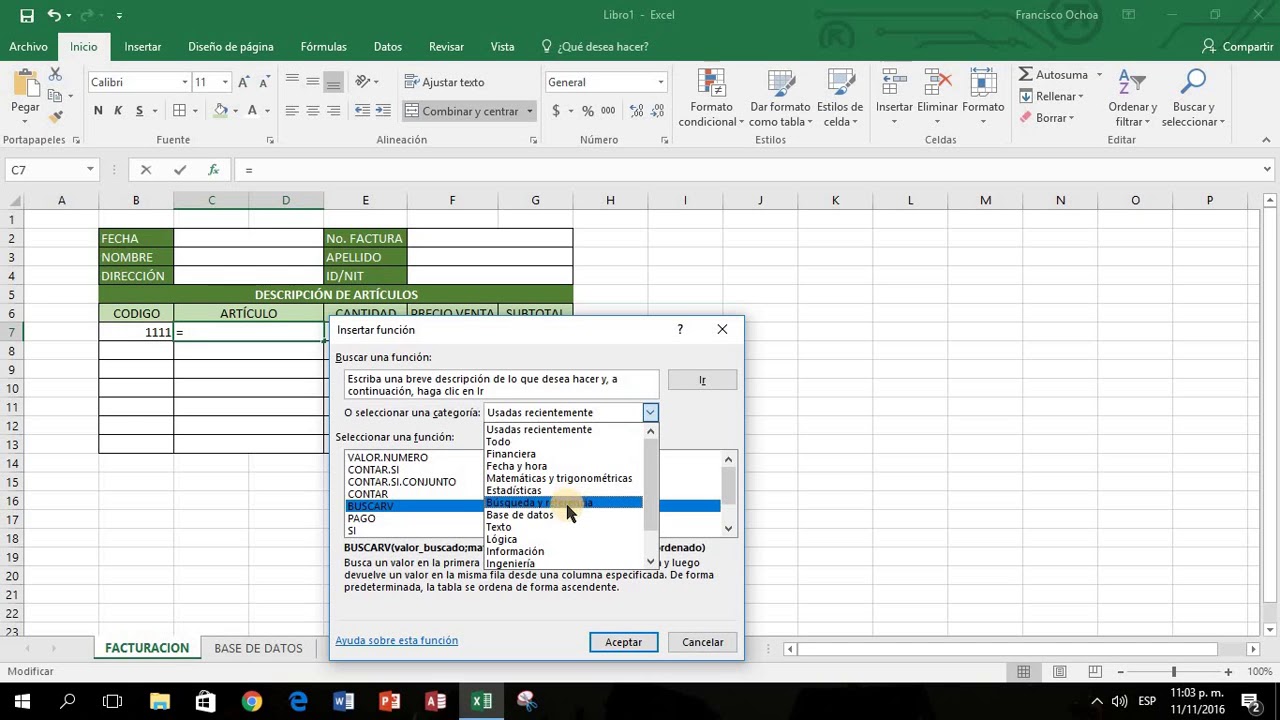Open Dar formato como tabla
The image size is (1280, 720).
[780, 99]
